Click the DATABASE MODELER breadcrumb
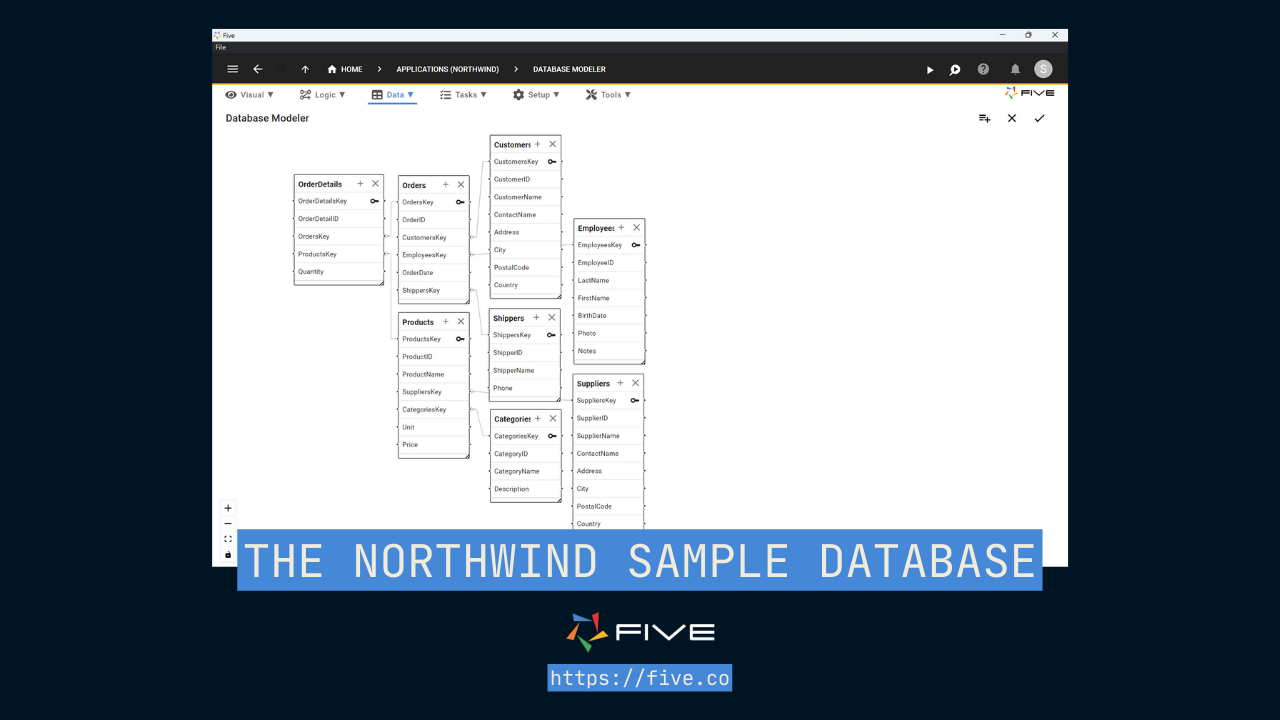Image resolution: width=1280 pixels, height=720 pixels. click(x=570, y=69)
